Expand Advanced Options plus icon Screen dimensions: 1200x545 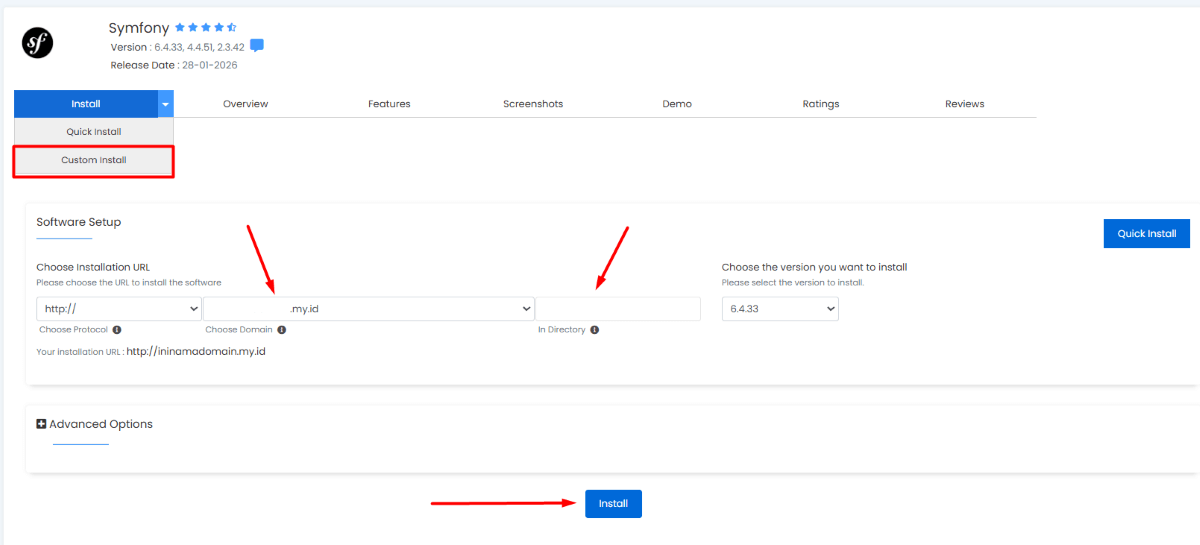[x=41, y=424]
